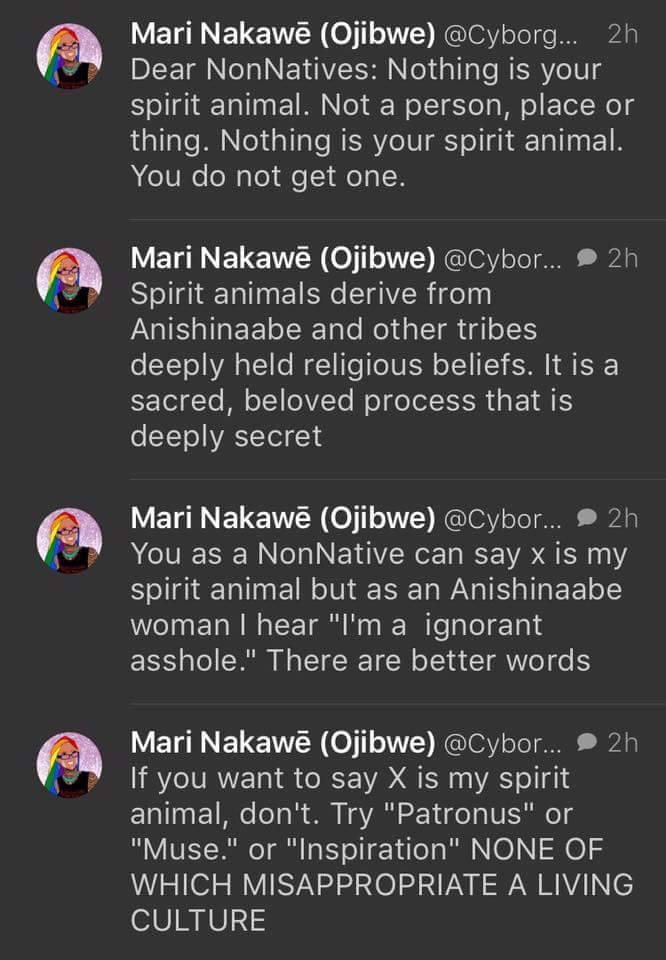This screenshot has height=960, width=666.
Task: Tap @Cybor... handle on 'Spirit animals derive' tweet
Action: click(x=503, y=258)
